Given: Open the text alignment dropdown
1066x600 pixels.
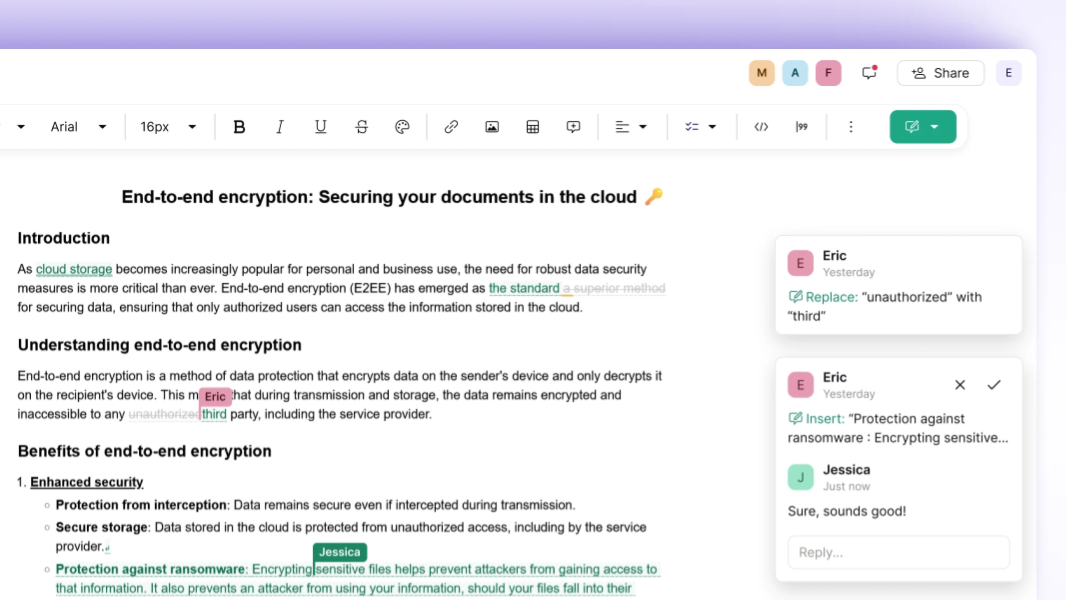Looking at the screenshot, I should tap(631, 127).
